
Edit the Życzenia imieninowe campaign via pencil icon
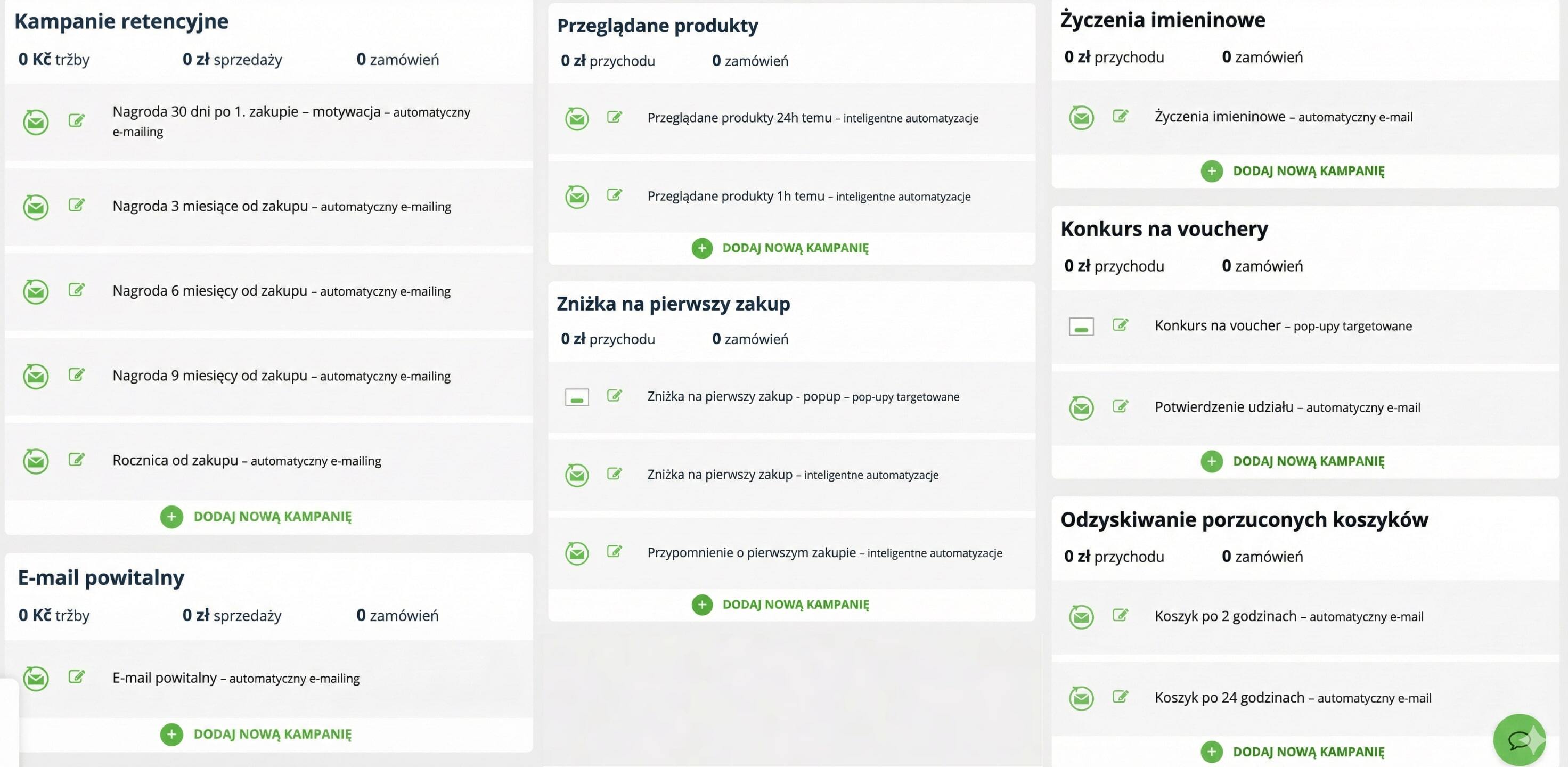[x=1120, y=116]
